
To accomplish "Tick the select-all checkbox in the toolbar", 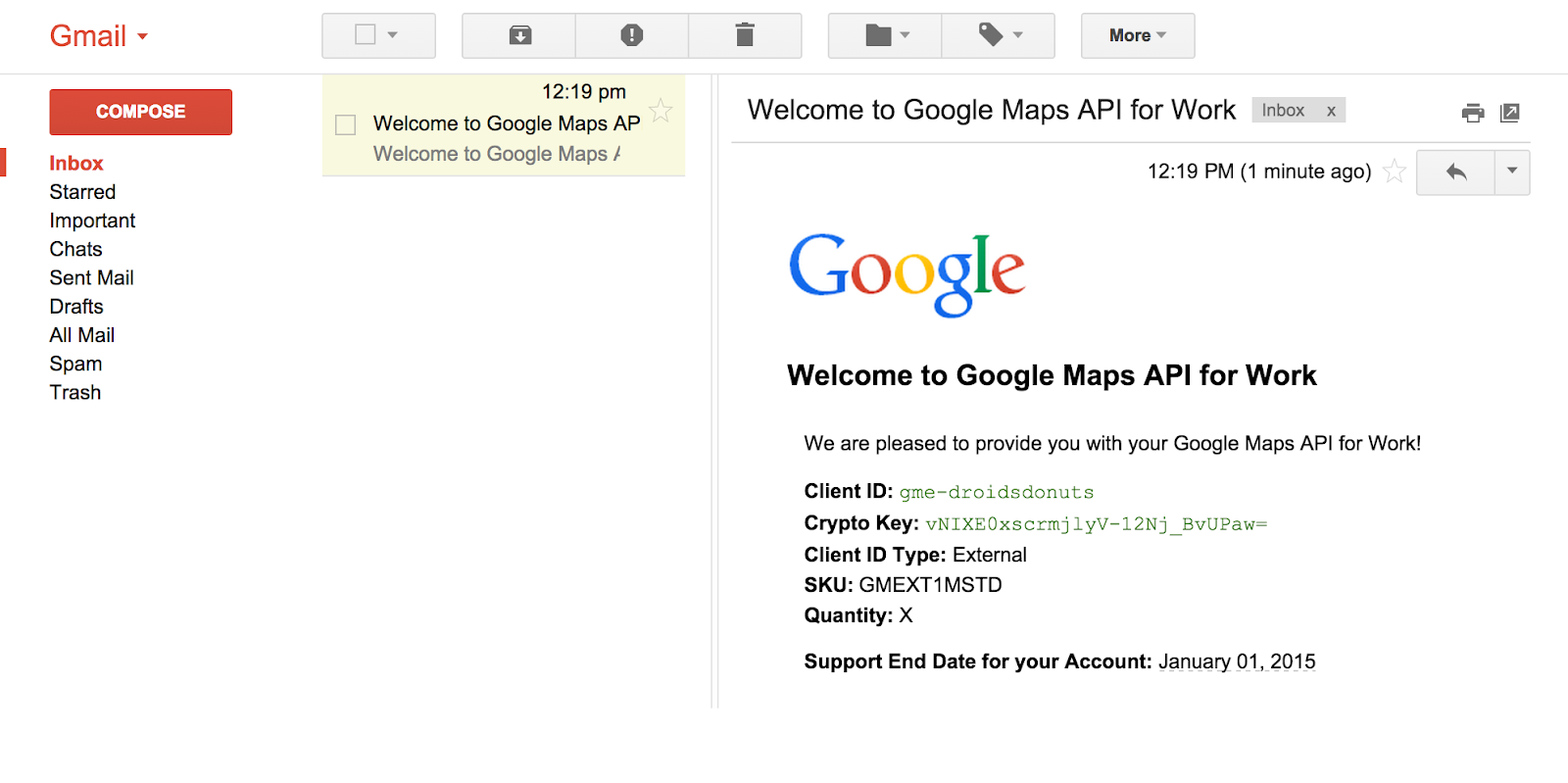I will coord(366,35).
